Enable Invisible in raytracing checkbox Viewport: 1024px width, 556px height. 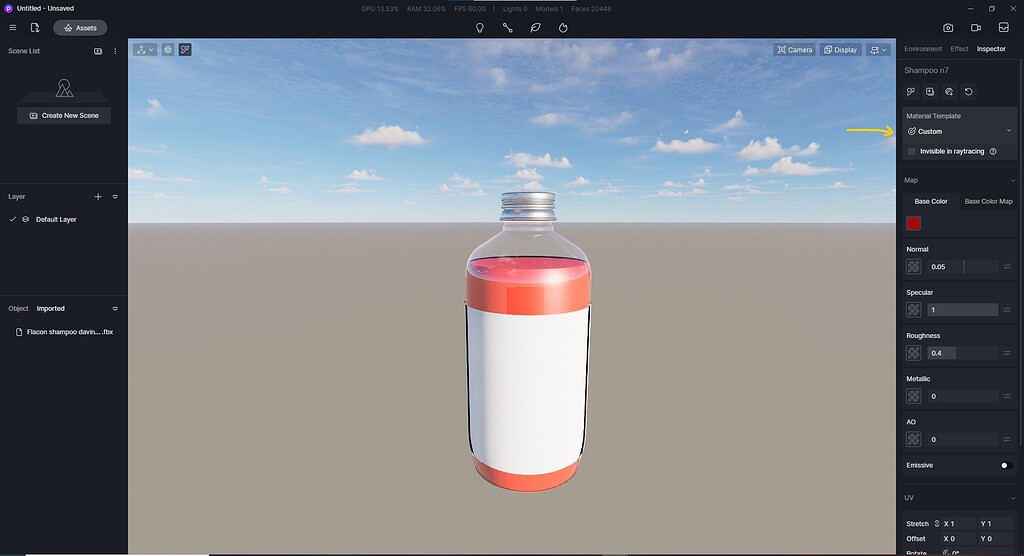tap(912, 152)
